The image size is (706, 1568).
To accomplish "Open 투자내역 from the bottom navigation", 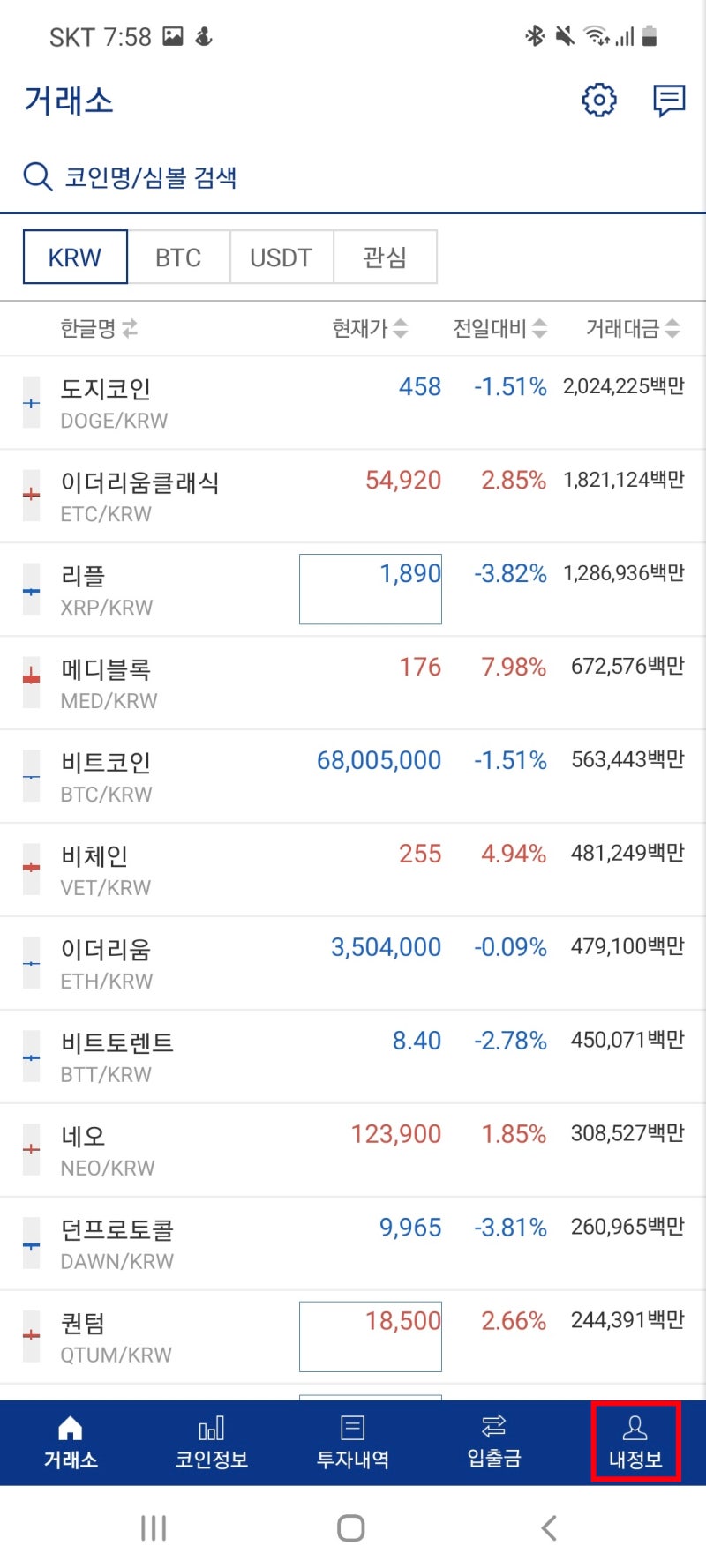I will 353,1429.
